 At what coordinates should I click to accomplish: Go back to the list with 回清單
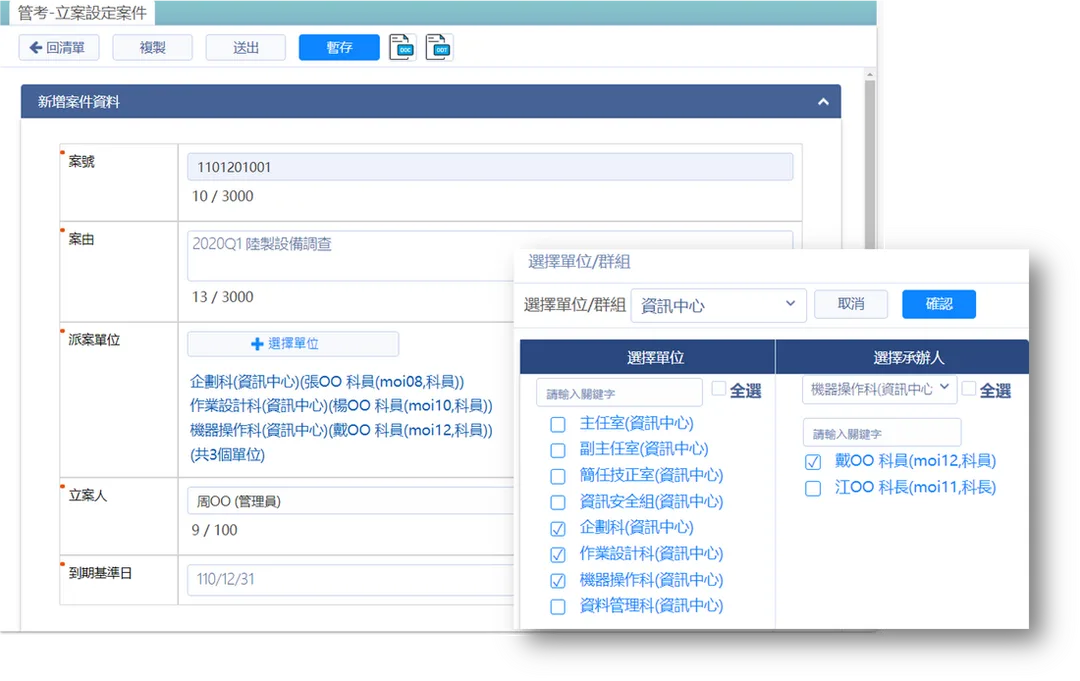[x=59, y=48]
